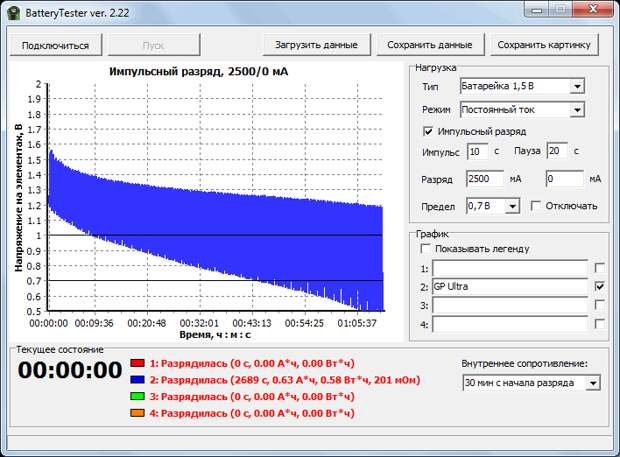Image resolution: width=620 pixels, height=457 pixels.
Task: Click the orange channel 4 color swatch
Action: coord(138,413)
